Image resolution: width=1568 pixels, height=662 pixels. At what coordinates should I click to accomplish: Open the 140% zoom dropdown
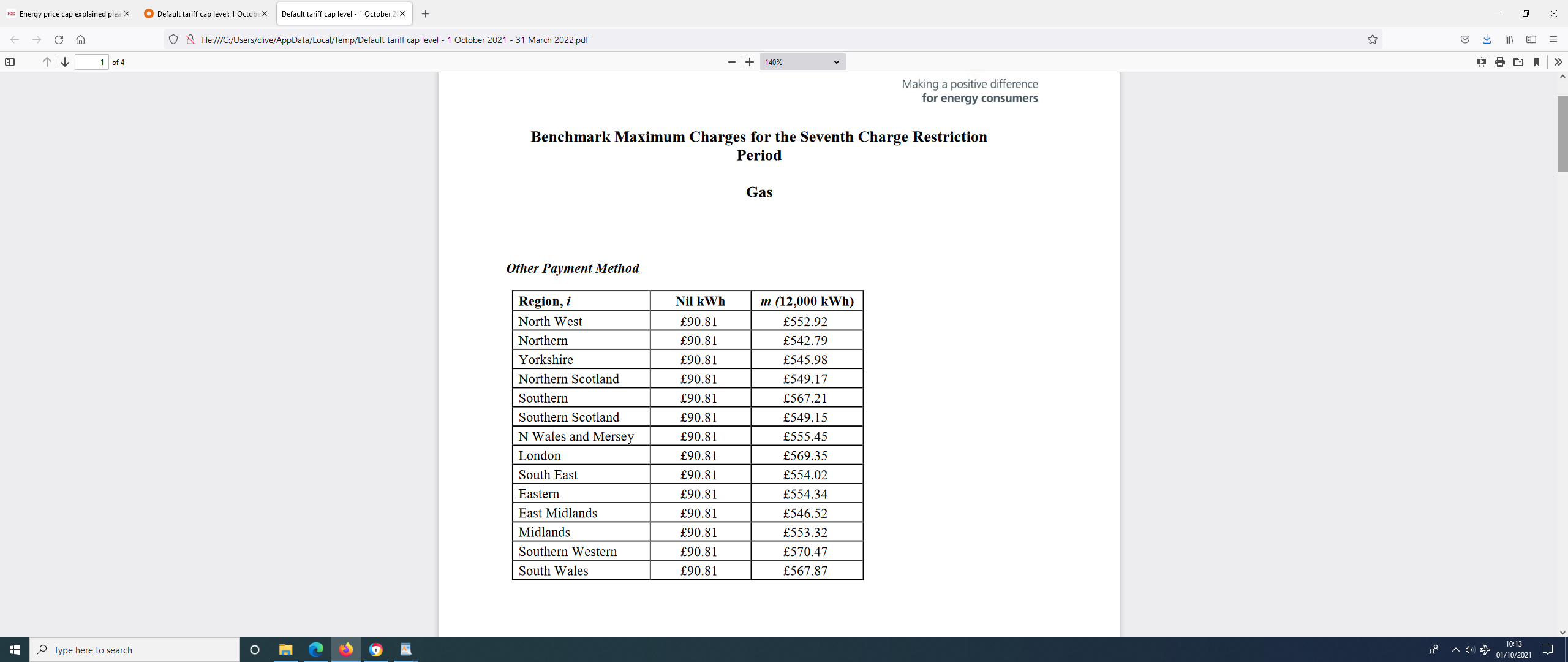[x=802, y=62]
